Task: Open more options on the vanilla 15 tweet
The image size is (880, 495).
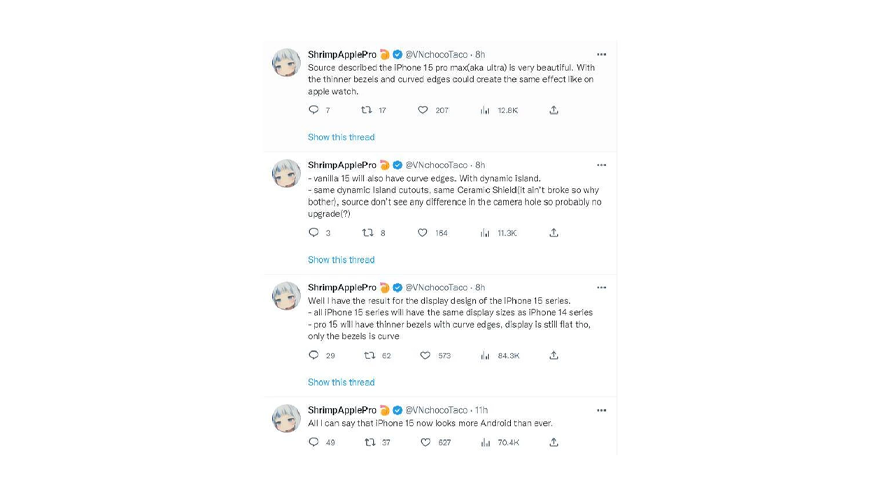Action: click(x=601, y=165)
